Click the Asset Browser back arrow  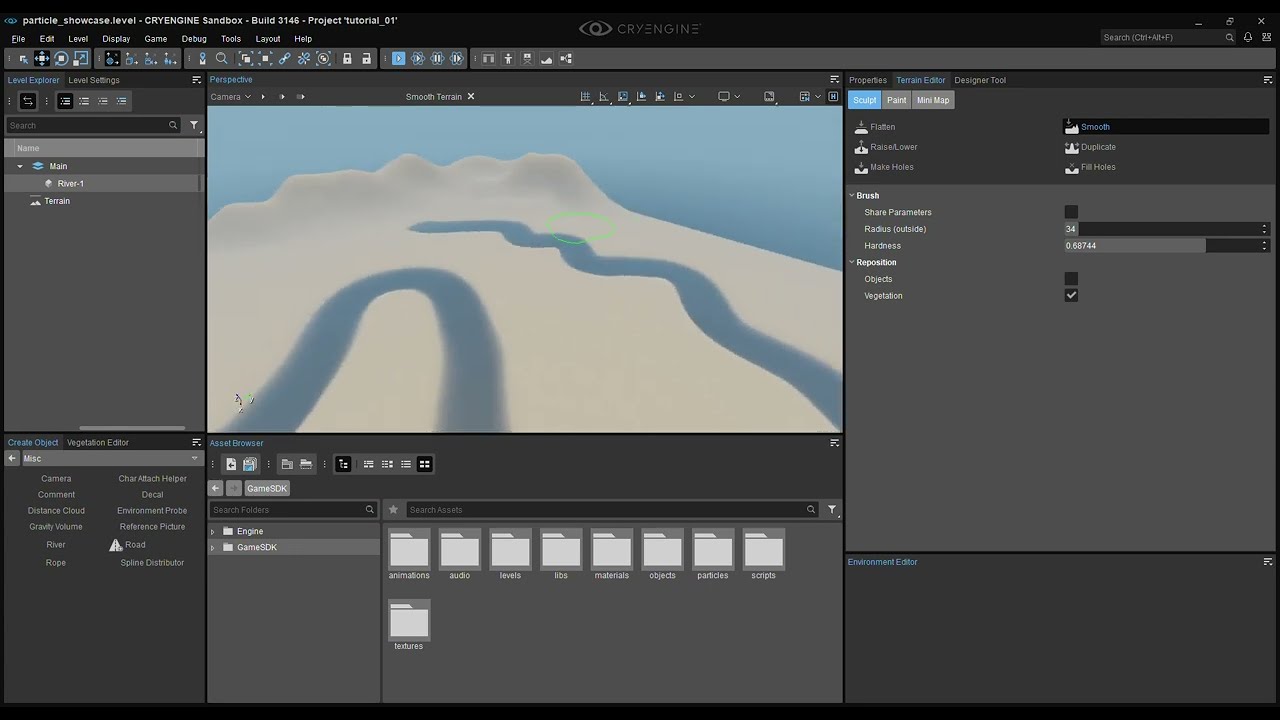[215, 488]
